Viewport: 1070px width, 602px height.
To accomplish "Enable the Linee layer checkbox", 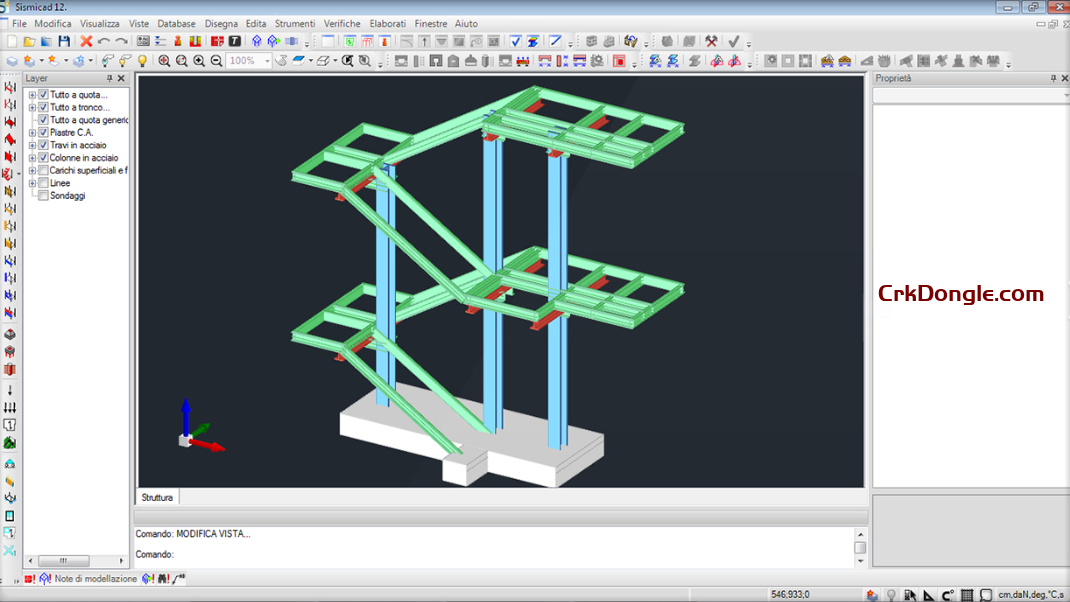I will (x=43, y=183).
